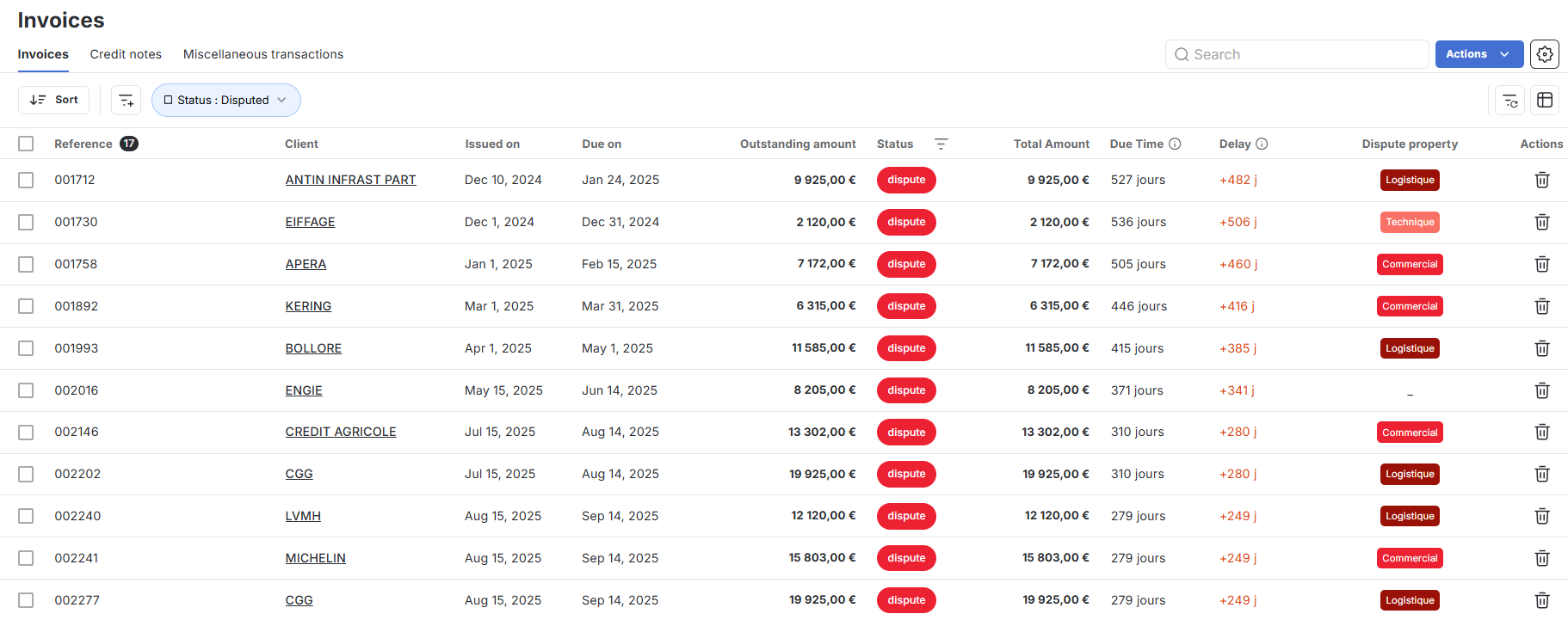The image size is (1568, 620).
Task: Click inside the Search field
Action: 1297,54
